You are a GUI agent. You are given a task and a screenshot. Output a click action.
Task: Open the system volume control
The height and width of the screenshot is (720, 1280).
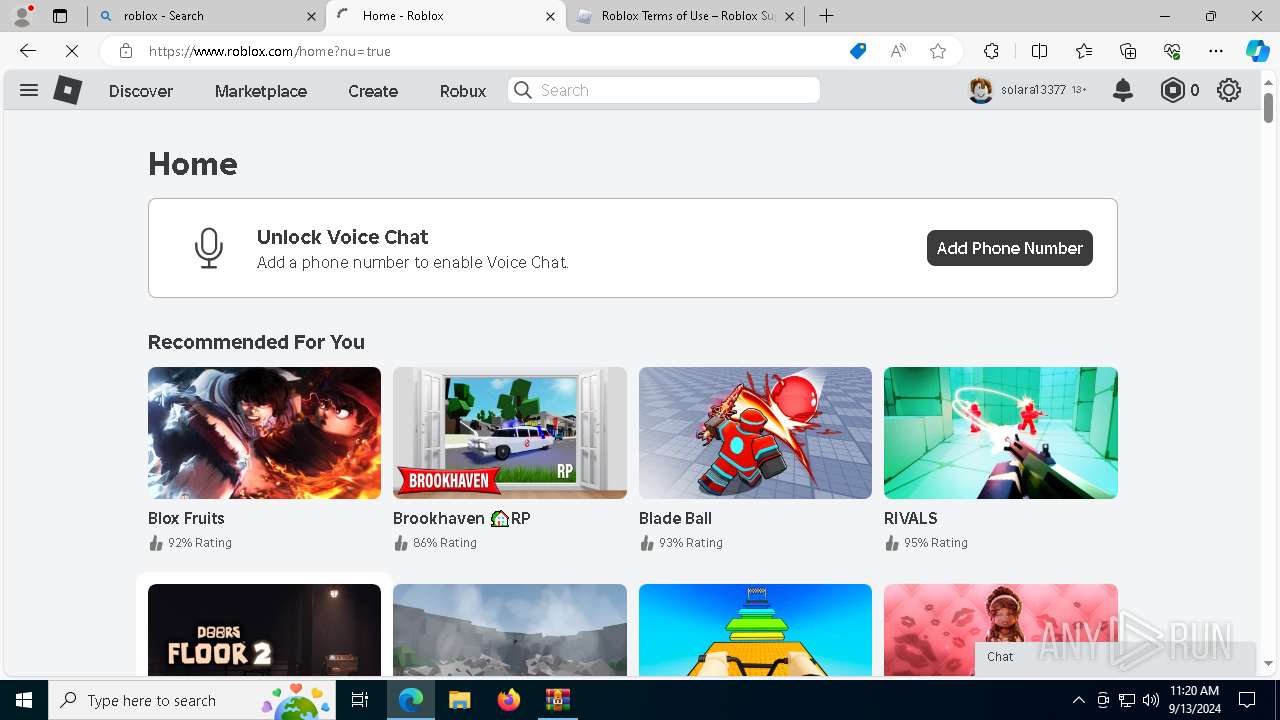click(1151, 700)
